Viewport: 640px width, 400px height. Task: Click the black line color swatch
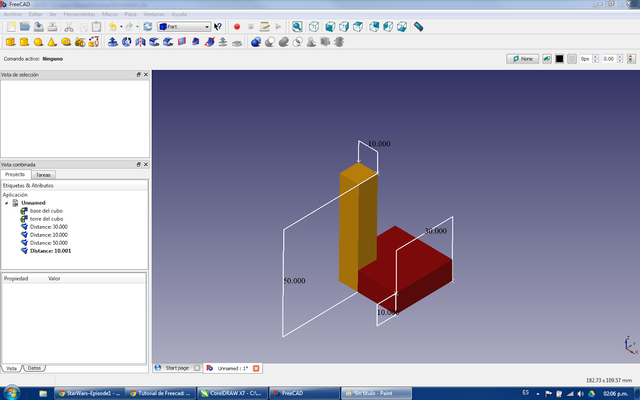click(x=560, y=59)
